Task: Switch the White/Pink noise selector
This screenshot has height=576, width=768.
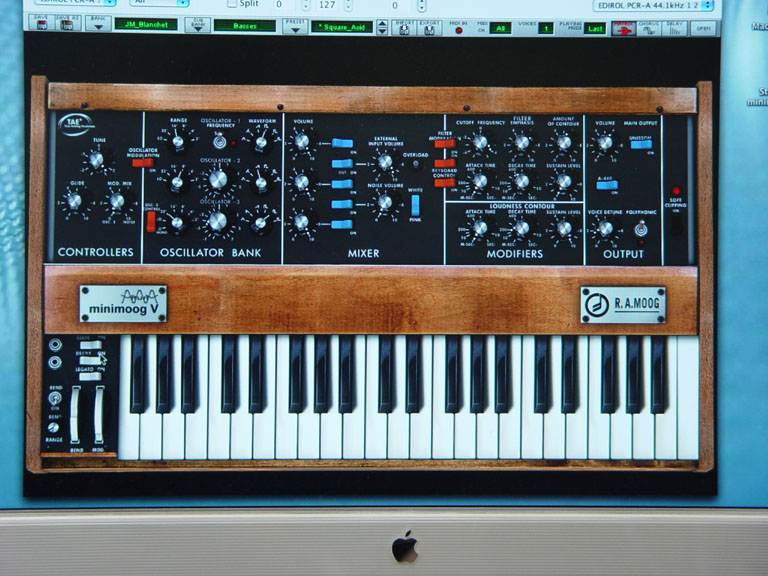Action: tap(414, 205)
